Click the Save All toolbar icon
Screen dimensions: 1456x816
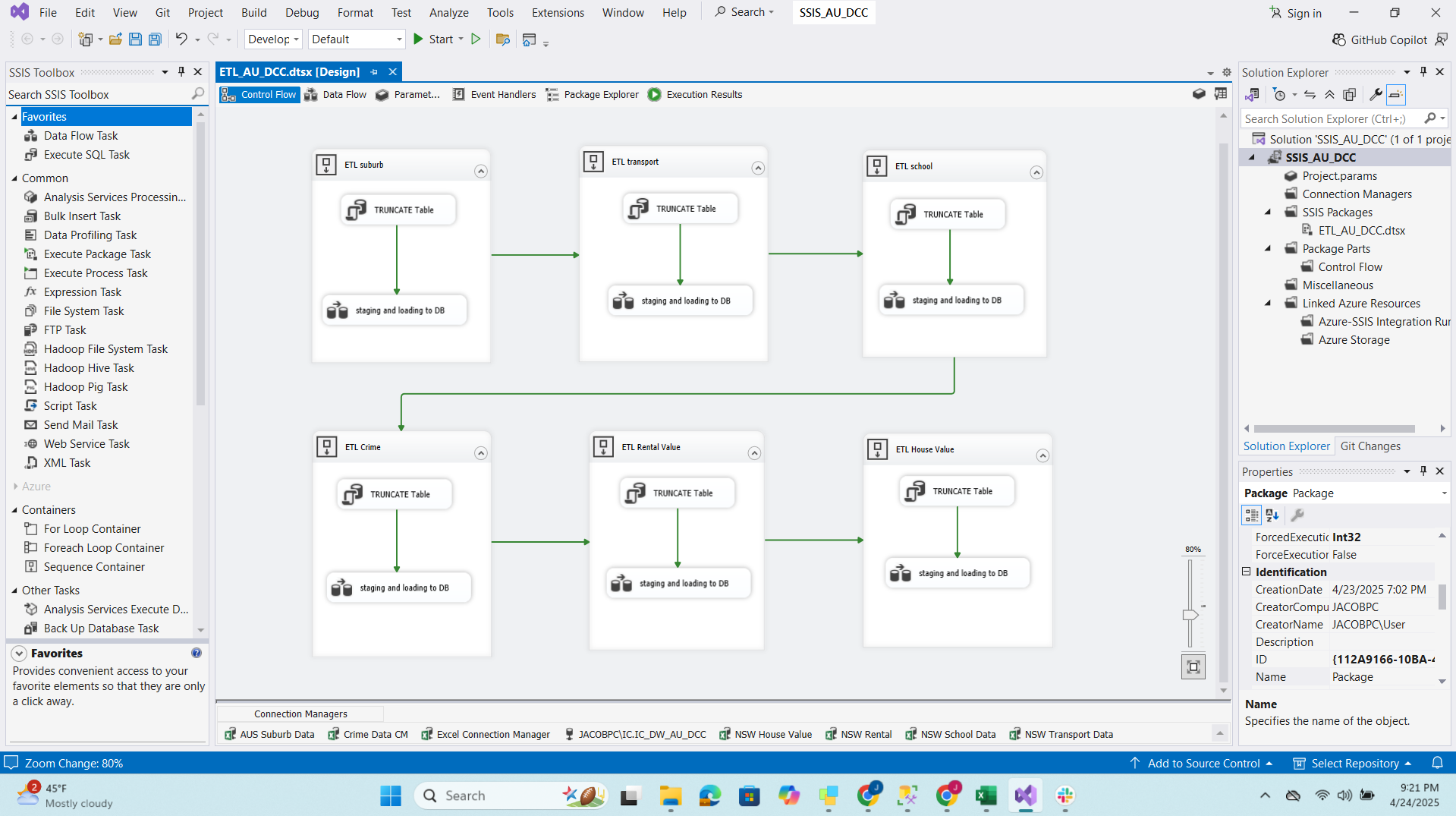point(155,39)
